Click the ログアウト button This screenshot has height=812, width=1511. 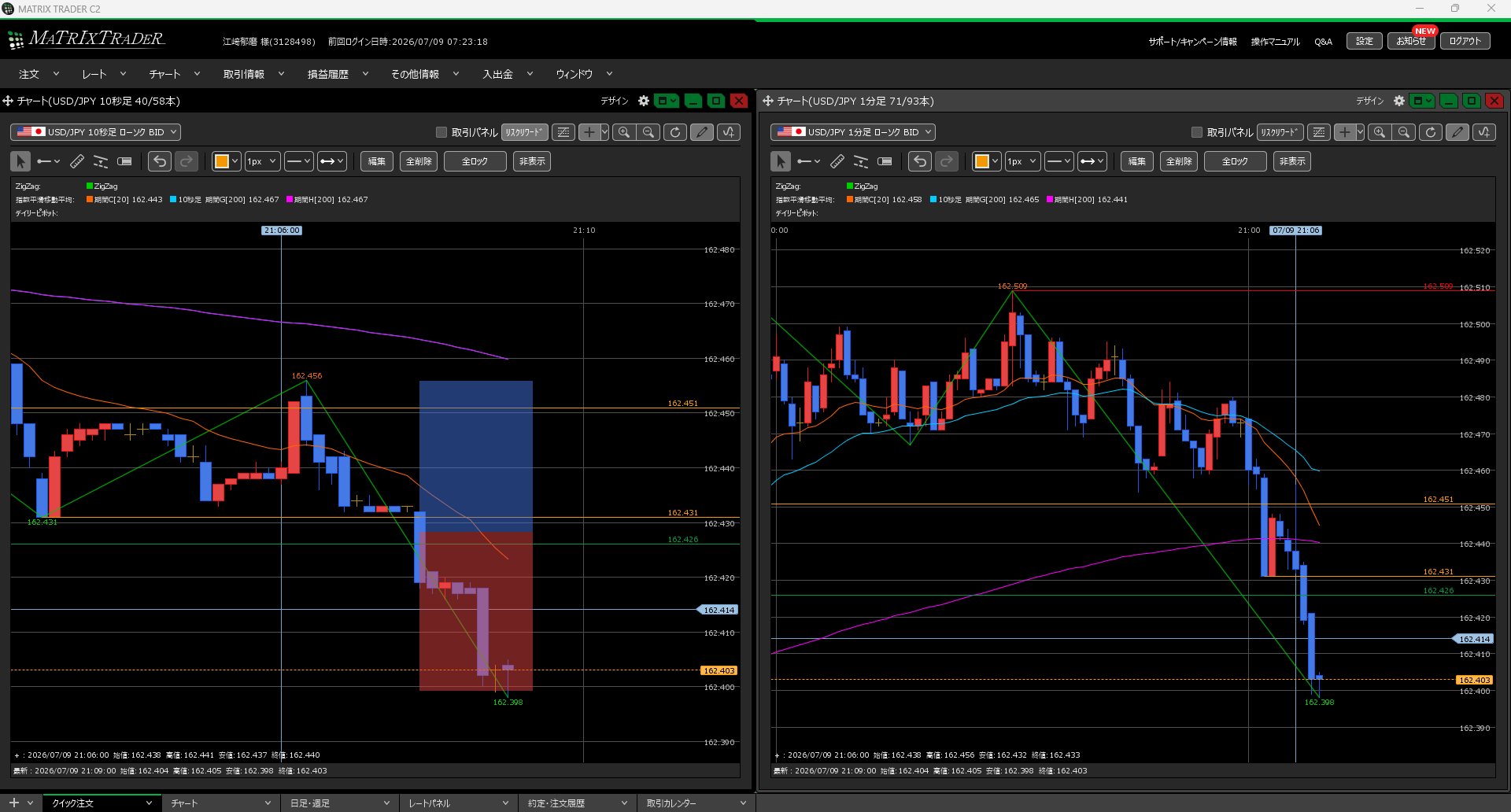pos(1465,41)
